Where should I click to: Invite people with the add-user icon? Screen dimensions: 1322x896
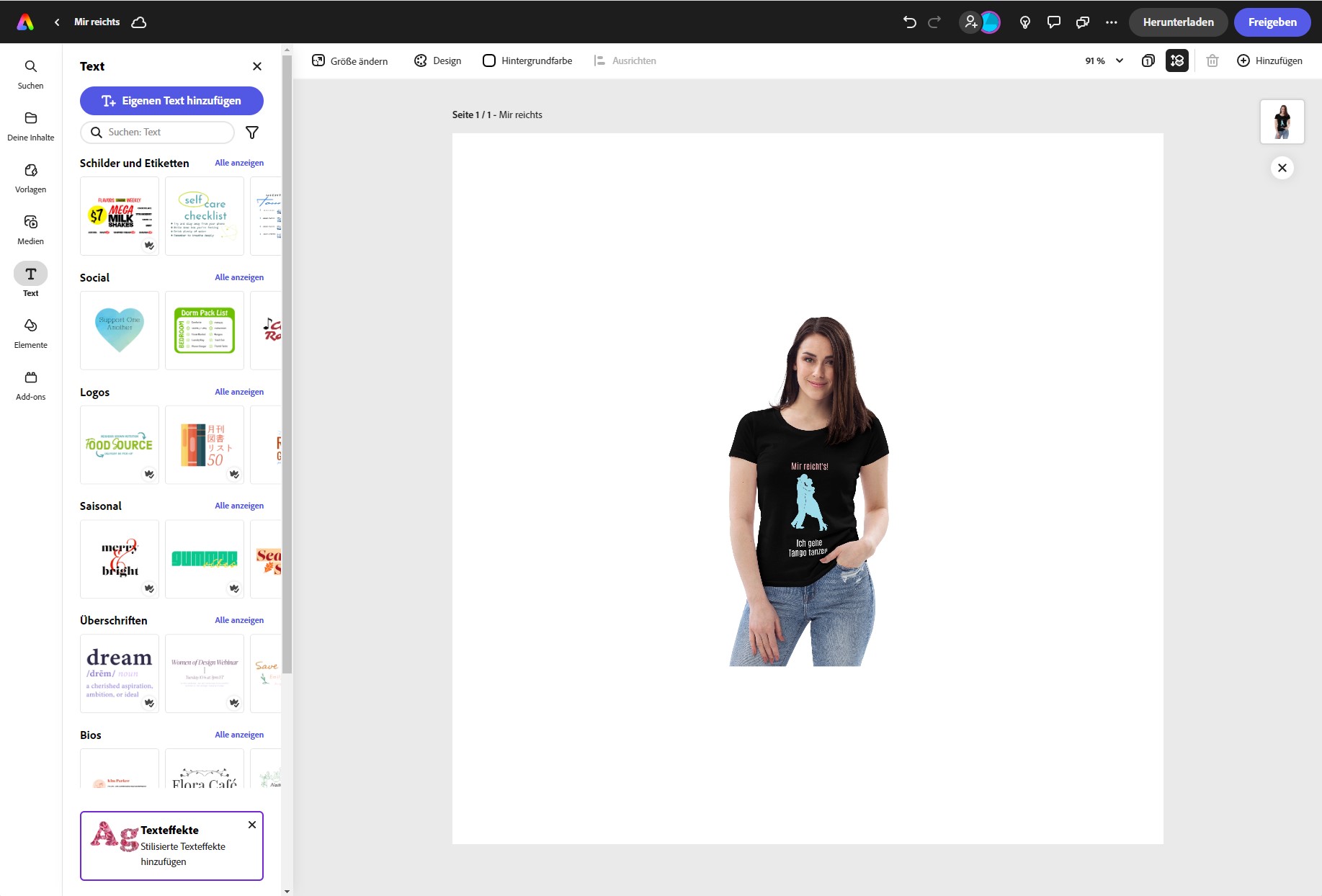point(970,22)
